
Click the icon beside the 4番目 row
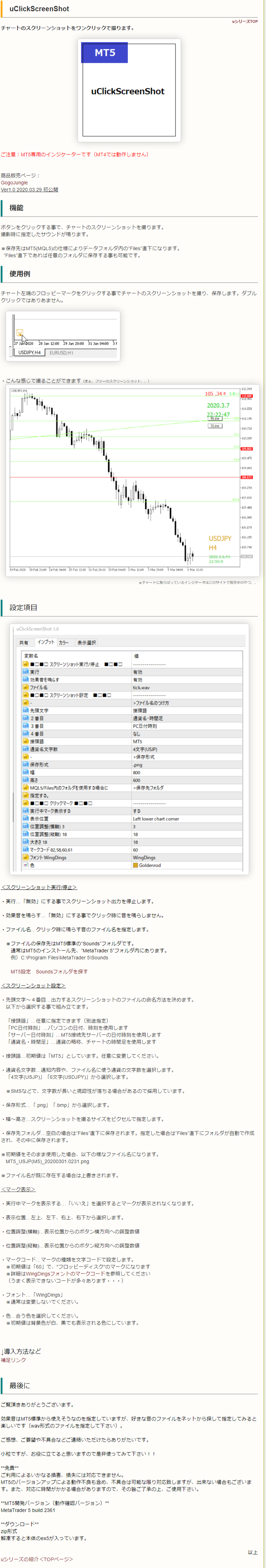[26, 734]
